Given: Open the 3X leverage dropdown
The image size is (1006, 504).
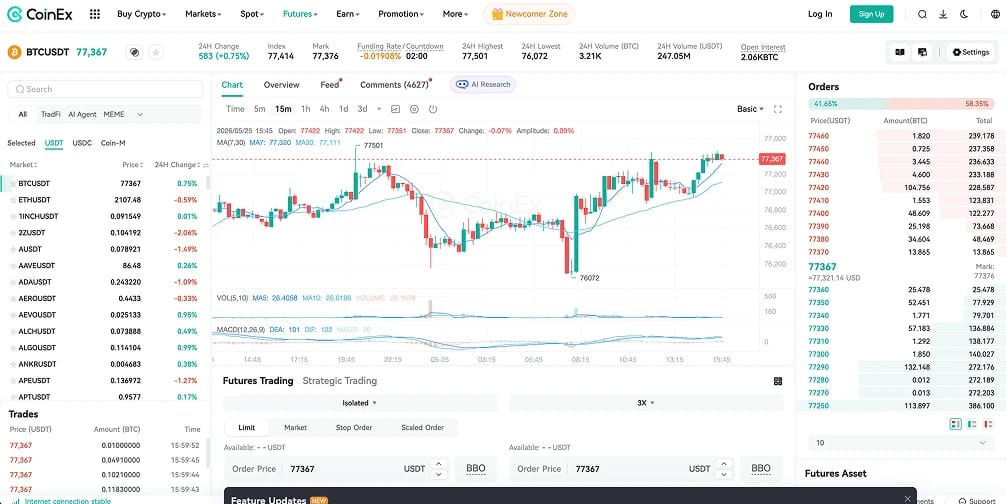Looking at the screenshot, I should click(x=646, y=403).
